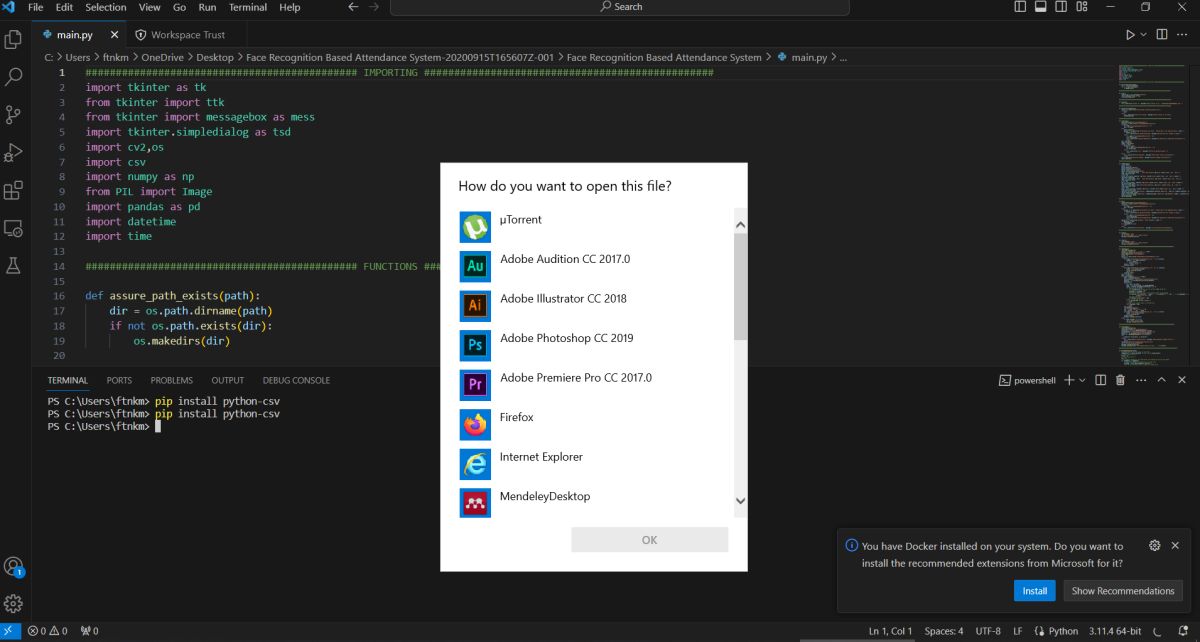Open the Terminal menu
This screenshot has height=642, width=1200.
point(248,7)
